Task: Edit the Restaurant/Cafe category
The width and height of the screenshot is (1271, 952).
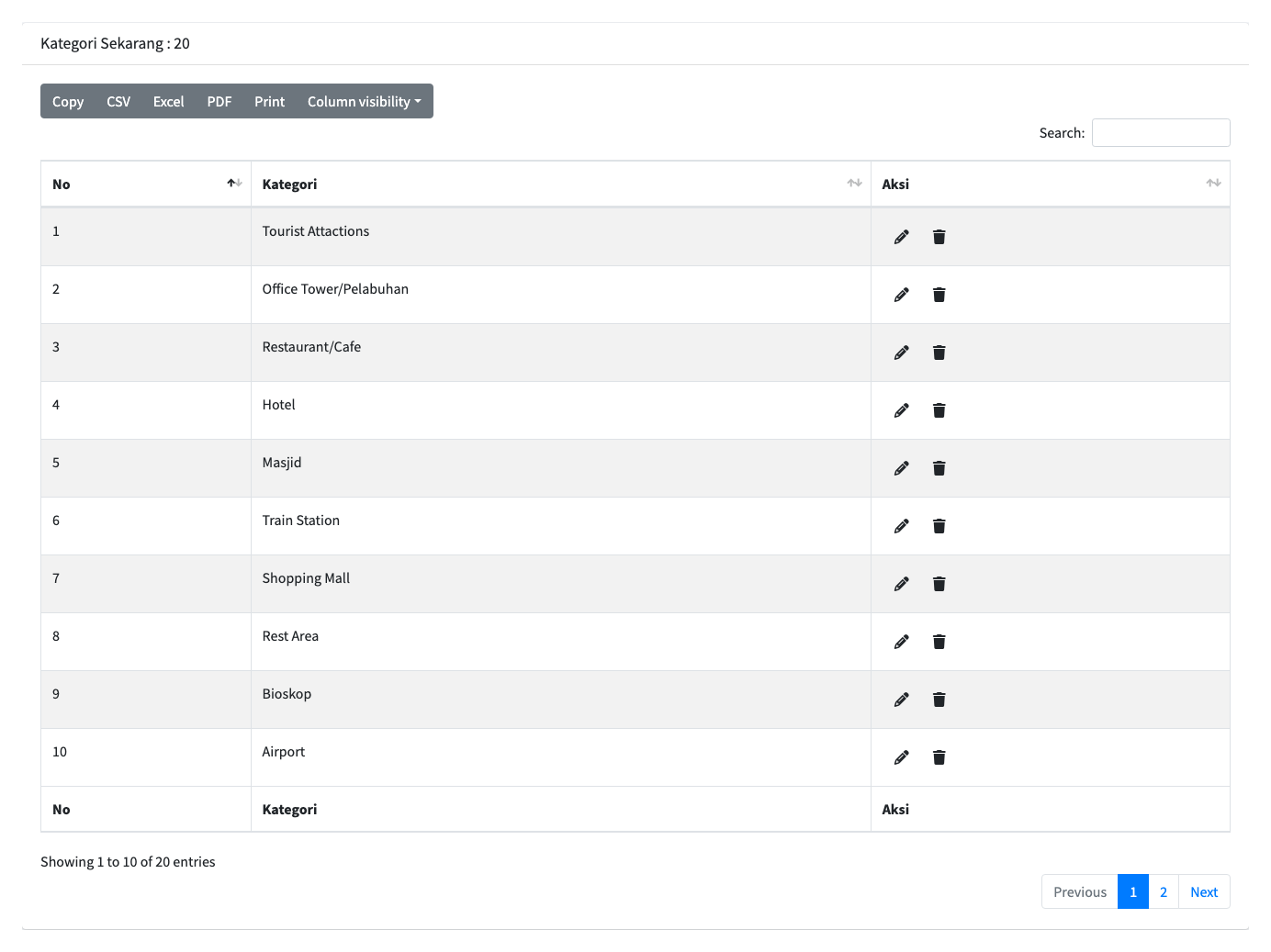Action: 902,353
